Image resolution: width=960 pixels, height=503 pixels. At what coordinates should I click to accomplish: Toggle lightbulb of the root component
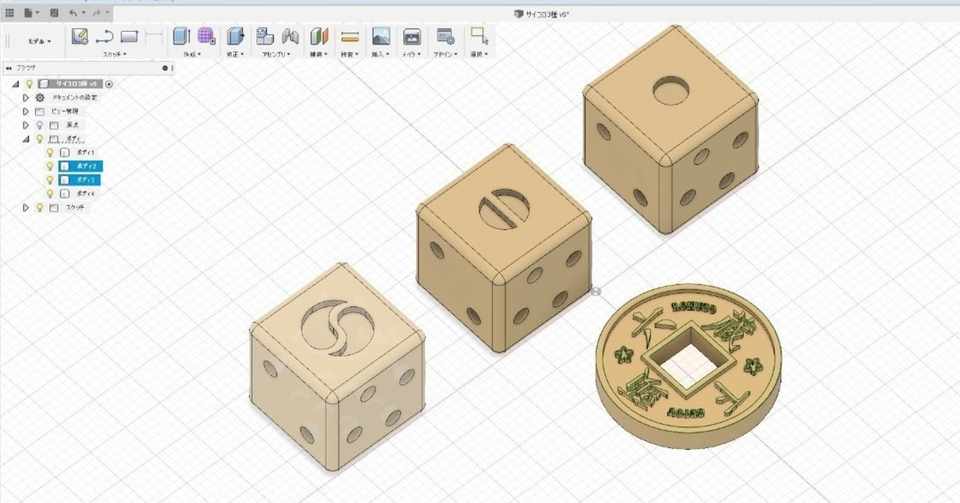pyautogui.click(x=29, y=84)
